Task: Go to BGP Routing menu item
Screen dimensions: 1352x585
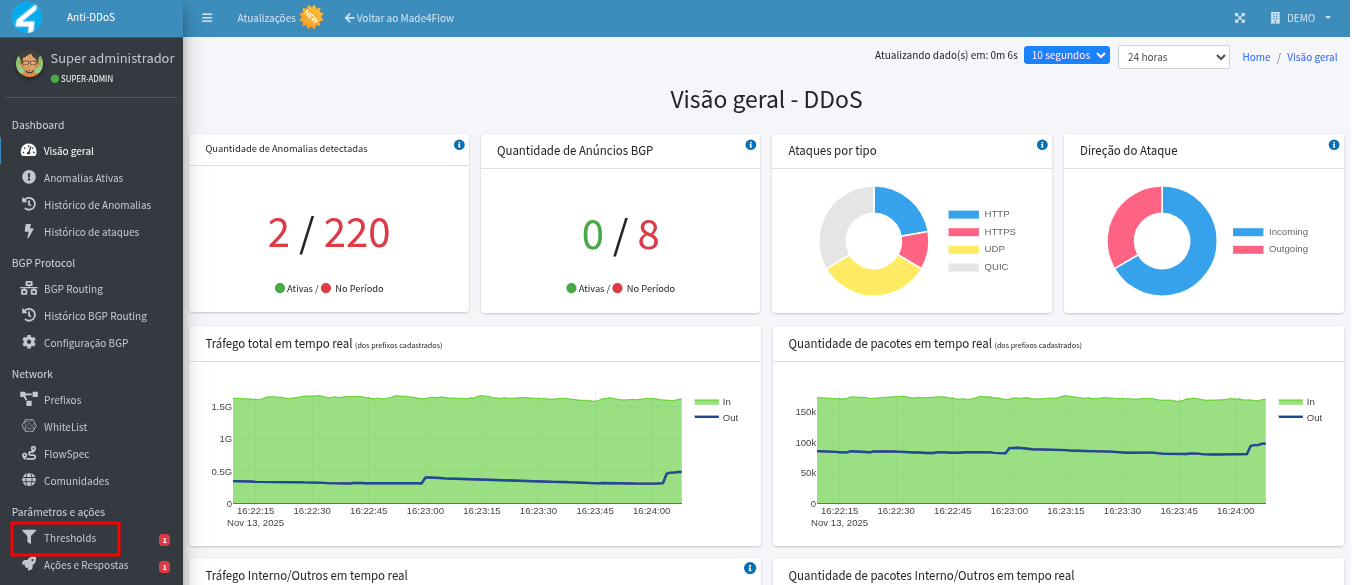Action: 73,289
